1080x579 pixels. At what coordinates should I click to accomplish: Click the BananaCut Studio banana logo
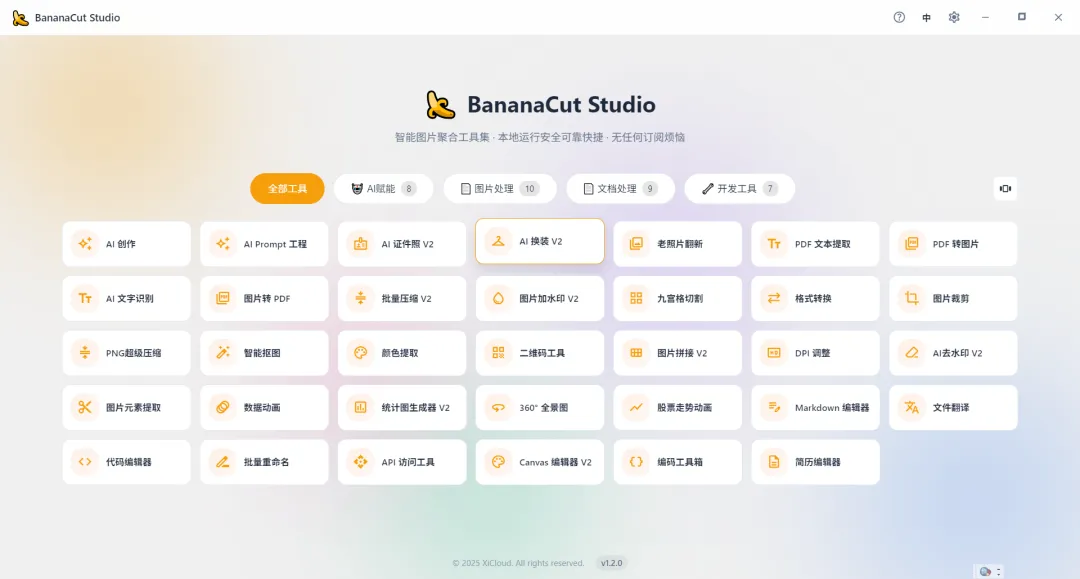(x=440, y=105)
